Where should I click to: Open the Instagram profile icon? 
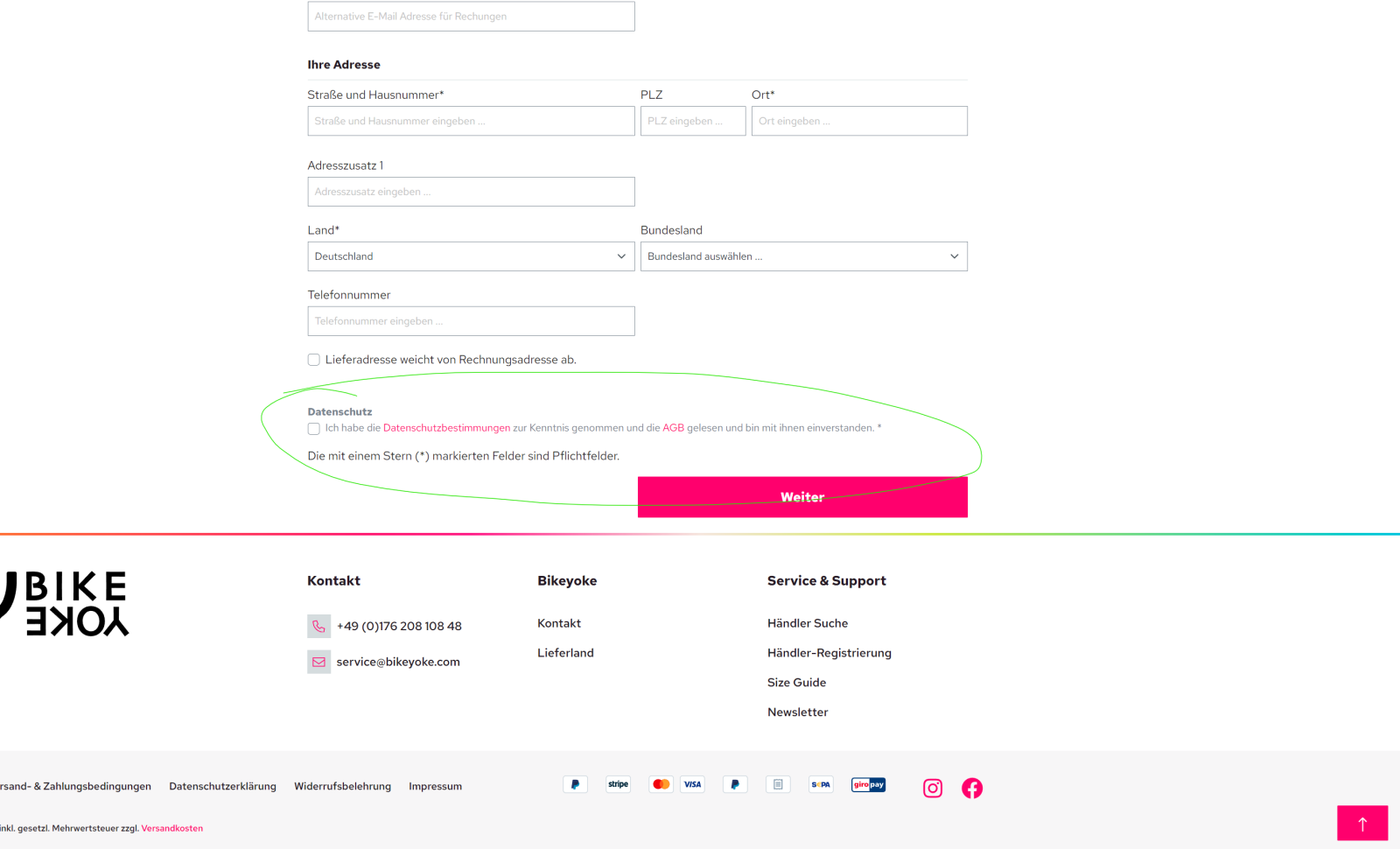(933, 788)
